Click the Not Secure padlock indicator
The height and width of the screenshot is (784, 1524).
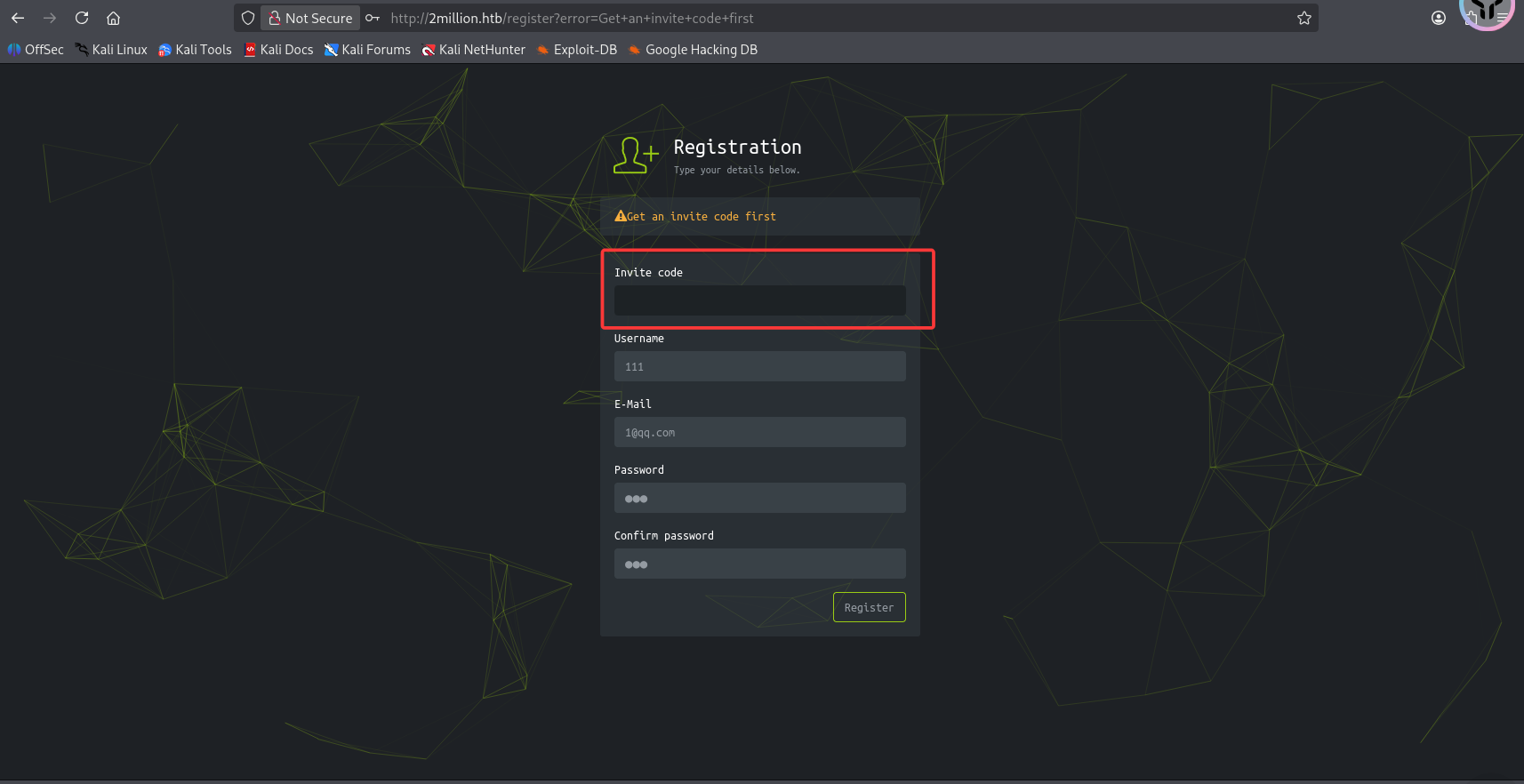tap(310, 18)
